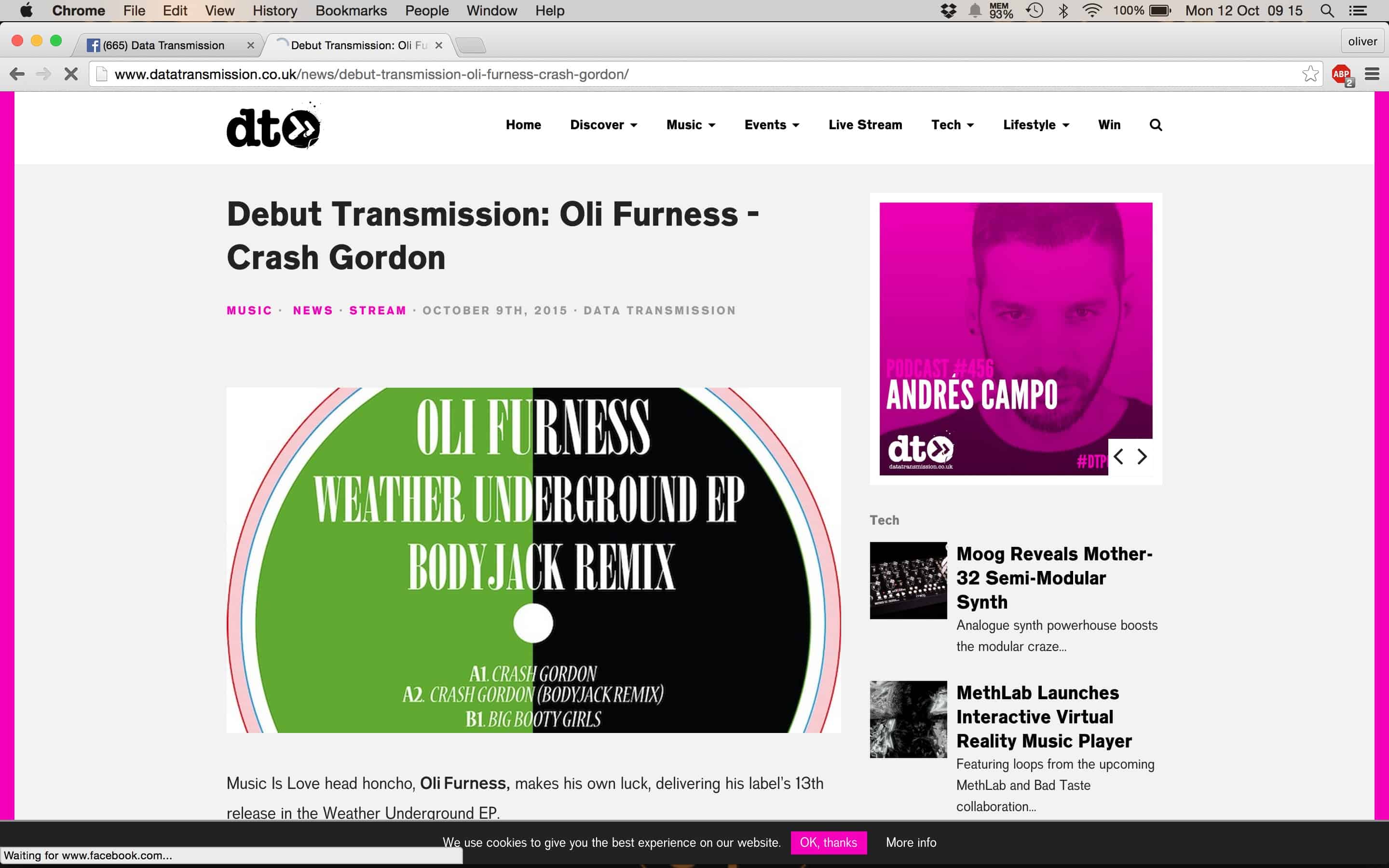1389x868 pixels.
Task: Bookmark this page with the star icon
Action: pos(1310,74)
